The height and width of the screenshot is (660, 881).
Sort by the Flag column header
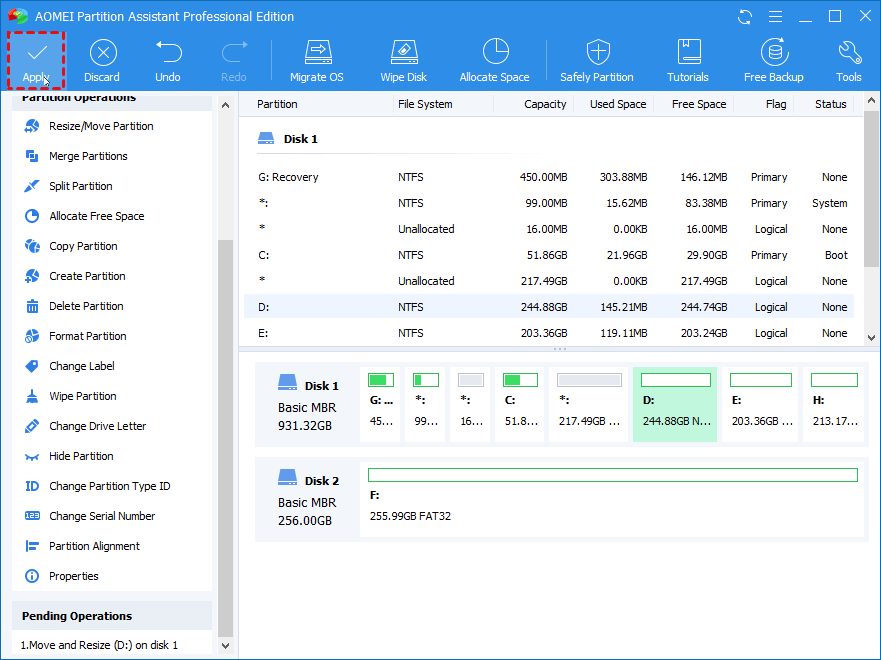775,104
